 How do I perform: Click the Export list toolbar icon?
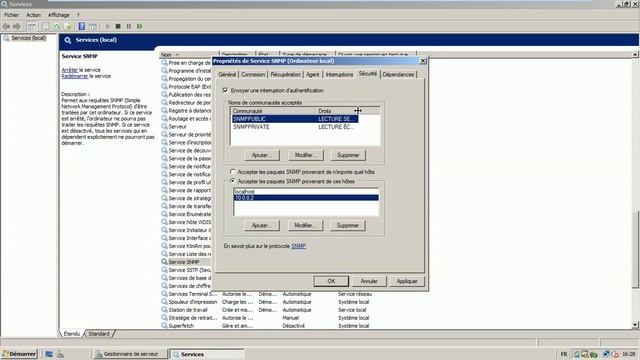point(68,27)
